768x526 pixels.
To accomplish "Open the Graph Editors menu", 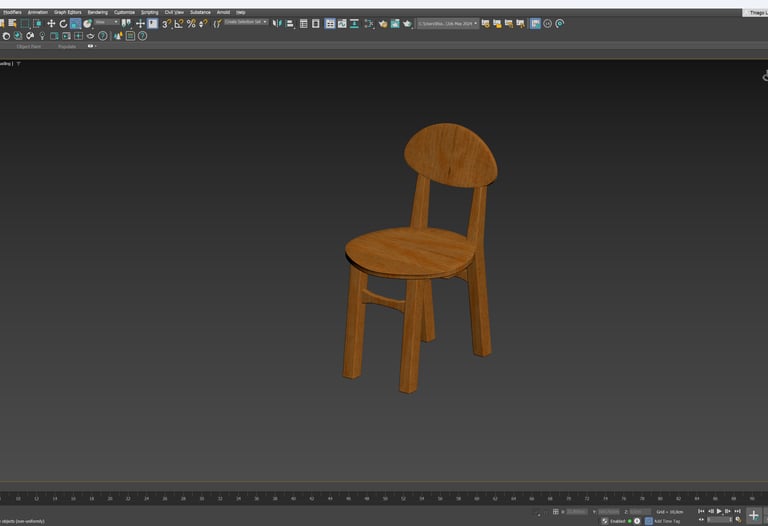I will pos(67,12).
